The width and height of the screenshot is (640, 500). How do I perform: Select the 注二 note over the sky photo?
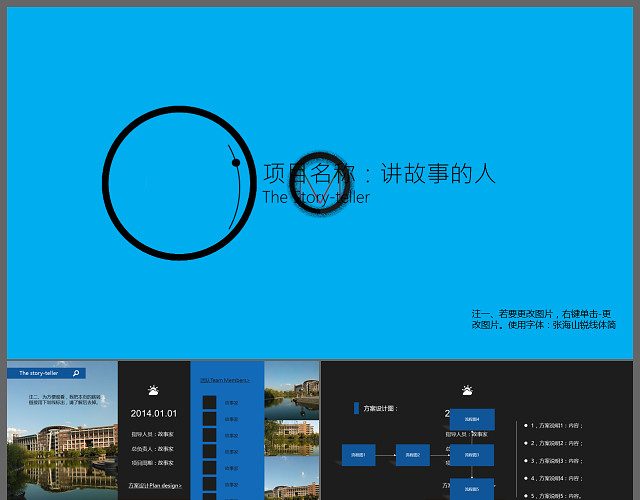coord(64,399)
